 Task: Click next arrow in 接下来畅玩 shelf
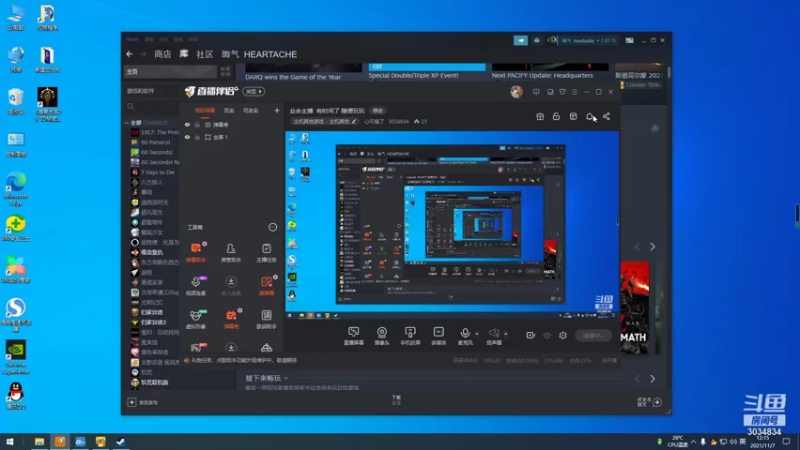pos(653,379)
